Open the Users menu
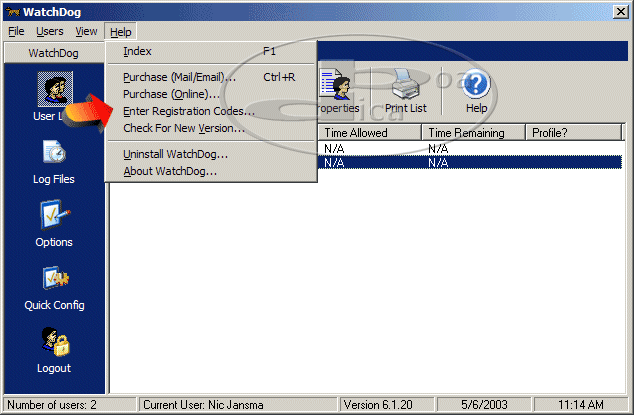 [x=50, y=31]
